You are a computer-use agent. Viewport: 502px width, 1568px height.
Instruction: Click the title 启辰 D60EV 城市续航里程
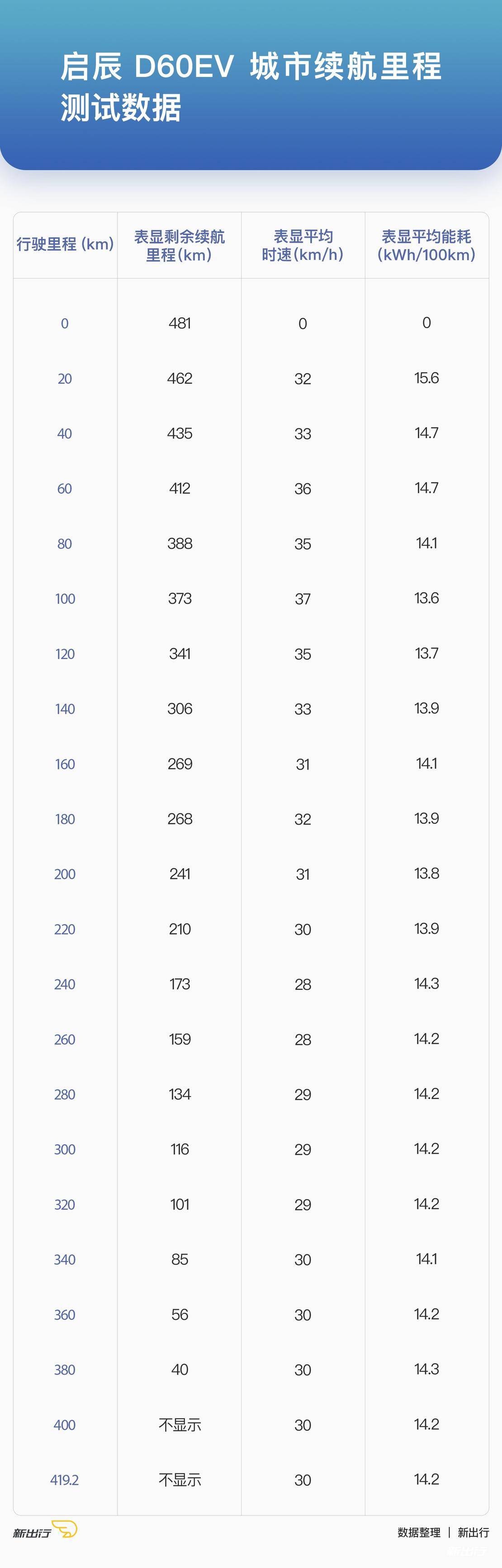(x=251, y=67)
